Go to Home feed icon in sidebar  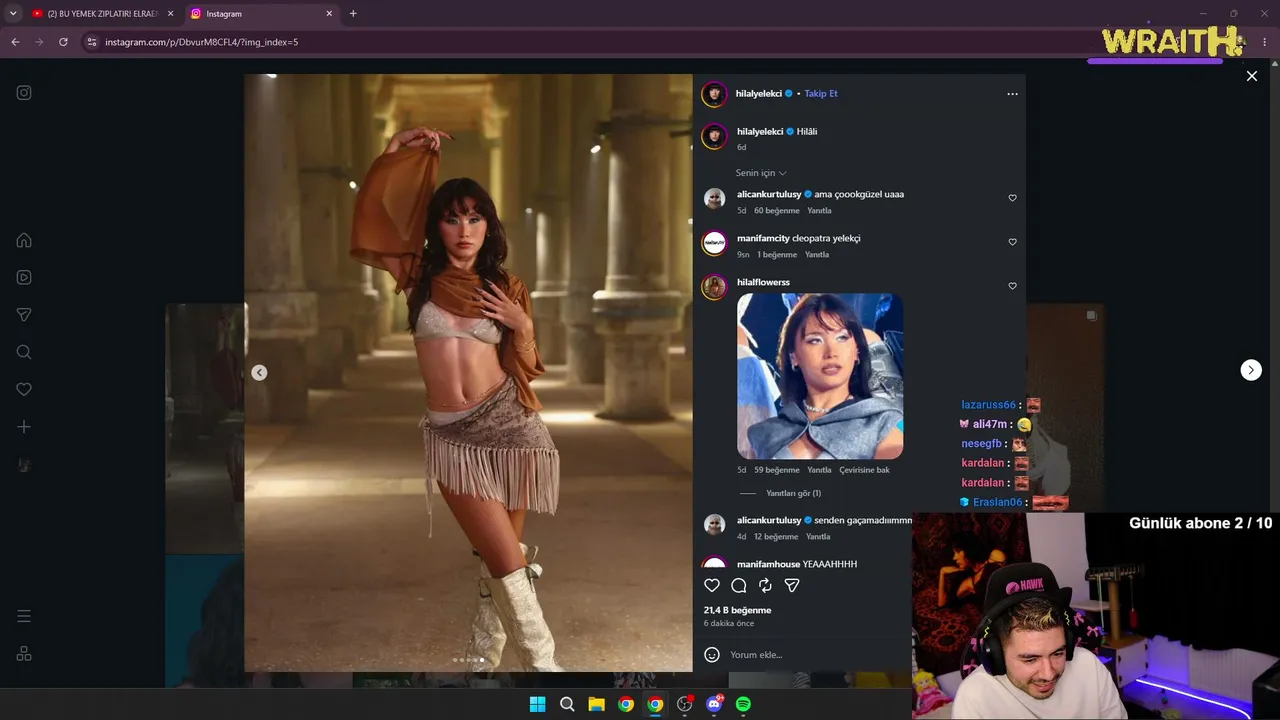coord(24,240)
